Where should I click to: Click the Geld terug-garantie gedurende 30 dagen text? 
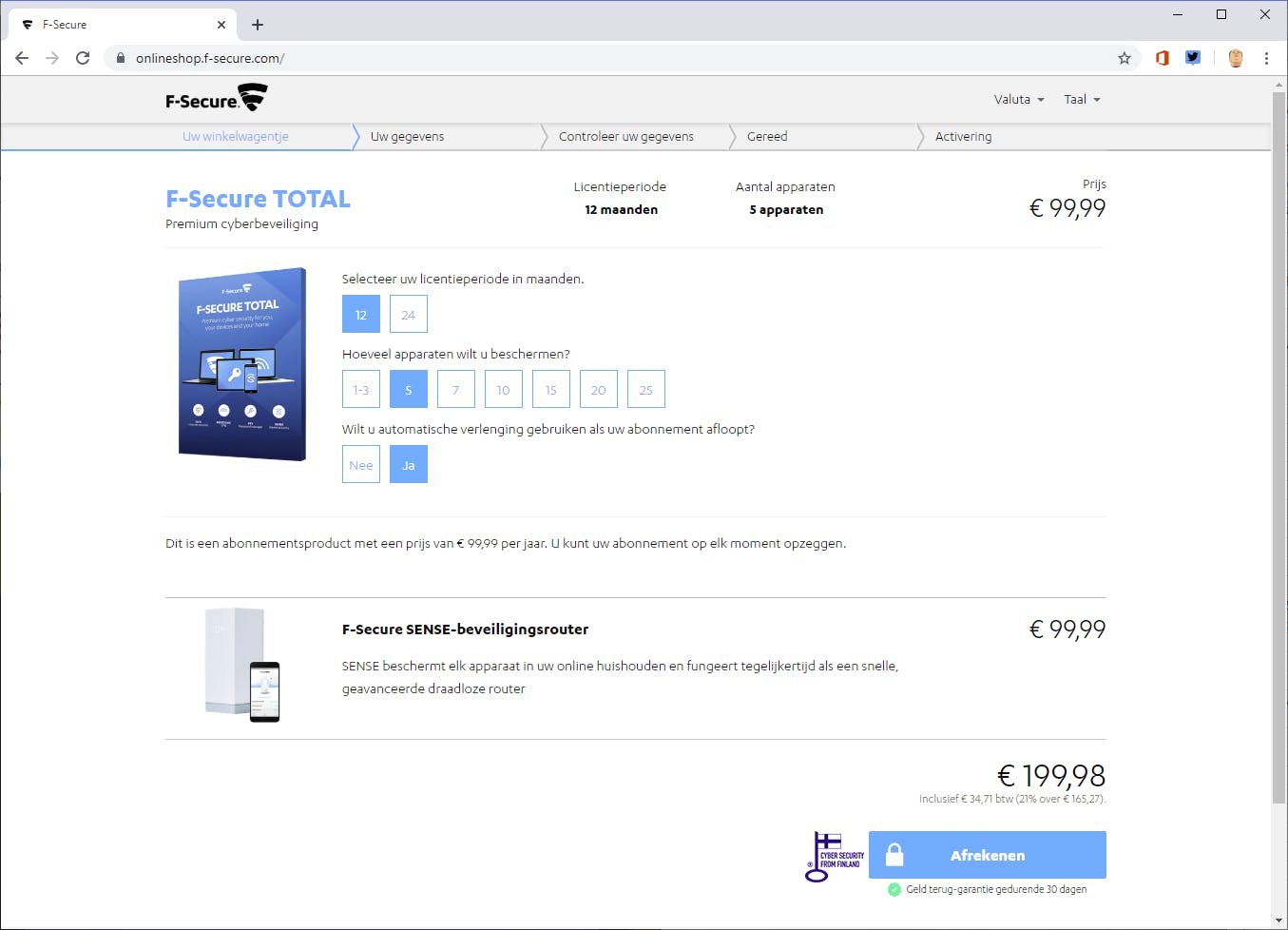[x=996, y=889]
